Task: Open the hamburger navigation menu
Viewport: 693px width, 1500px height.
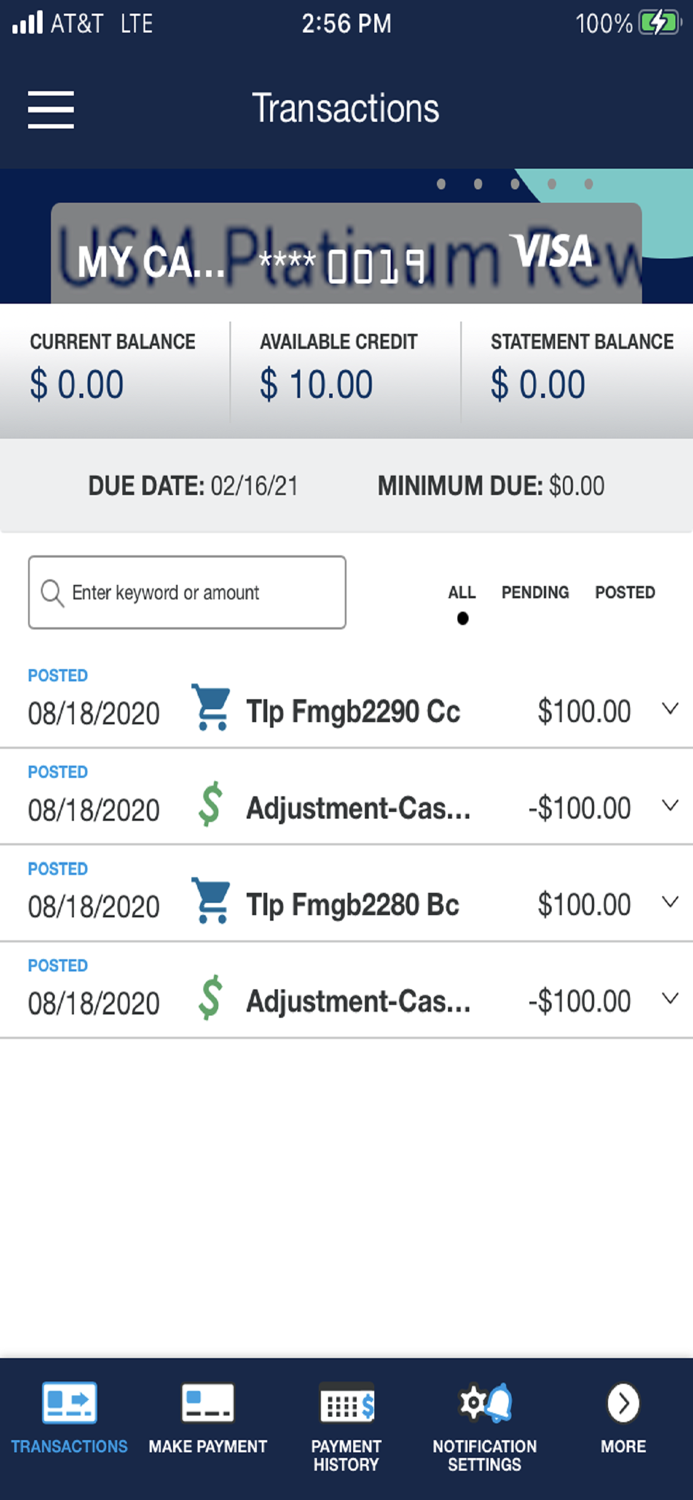Action: coord(50,110)
